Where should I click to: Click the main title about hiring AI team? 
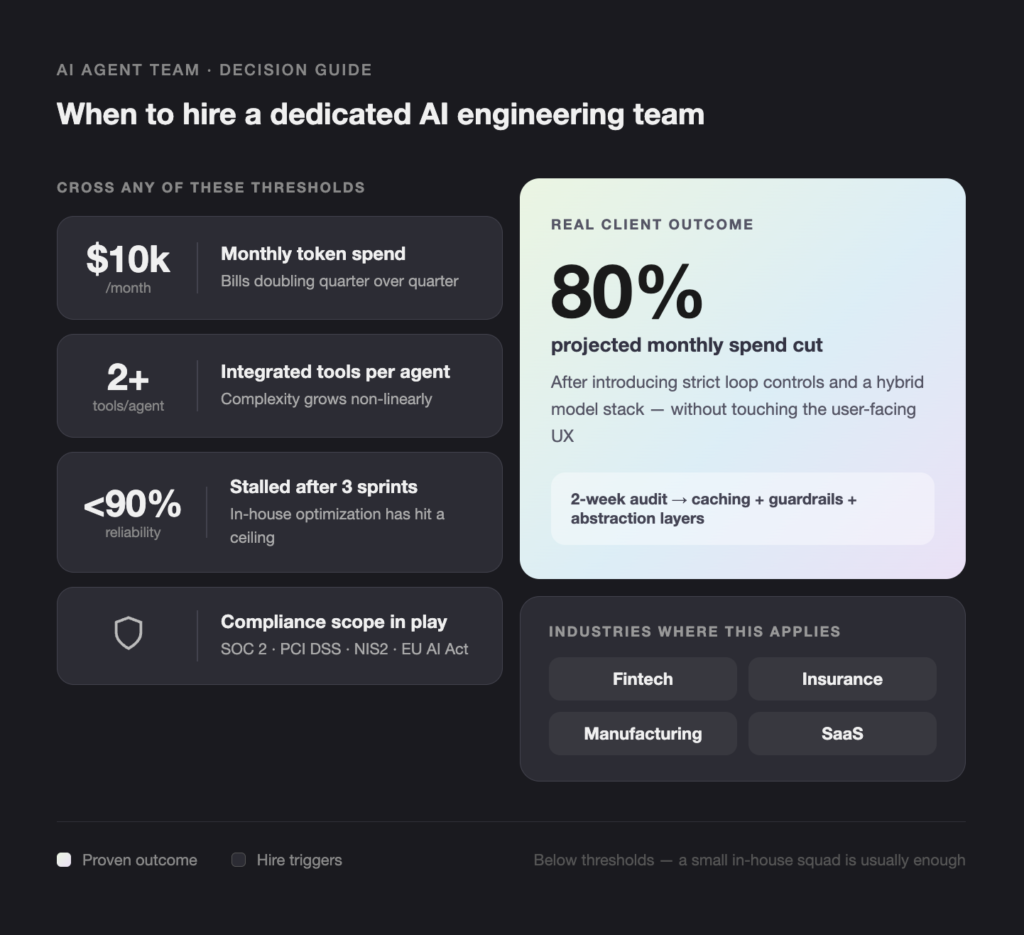click(x=381, y=114)
